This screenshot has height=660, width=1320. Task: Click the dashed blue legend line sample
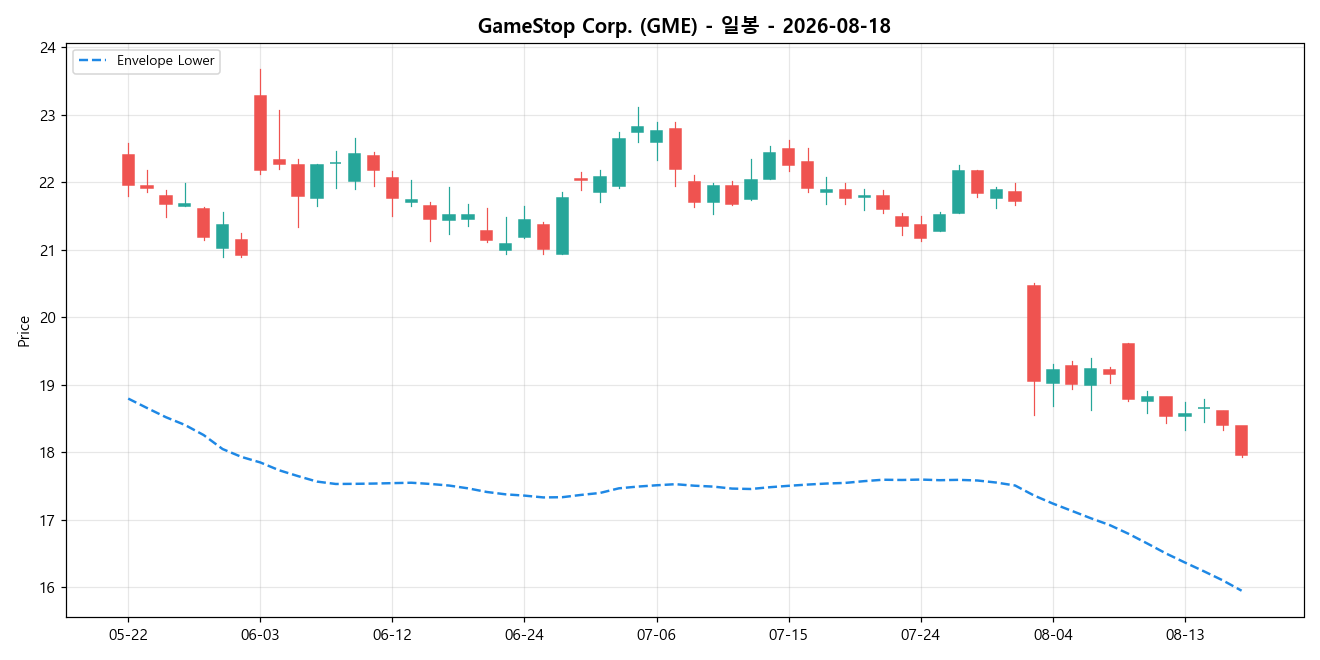pos(93,61)
